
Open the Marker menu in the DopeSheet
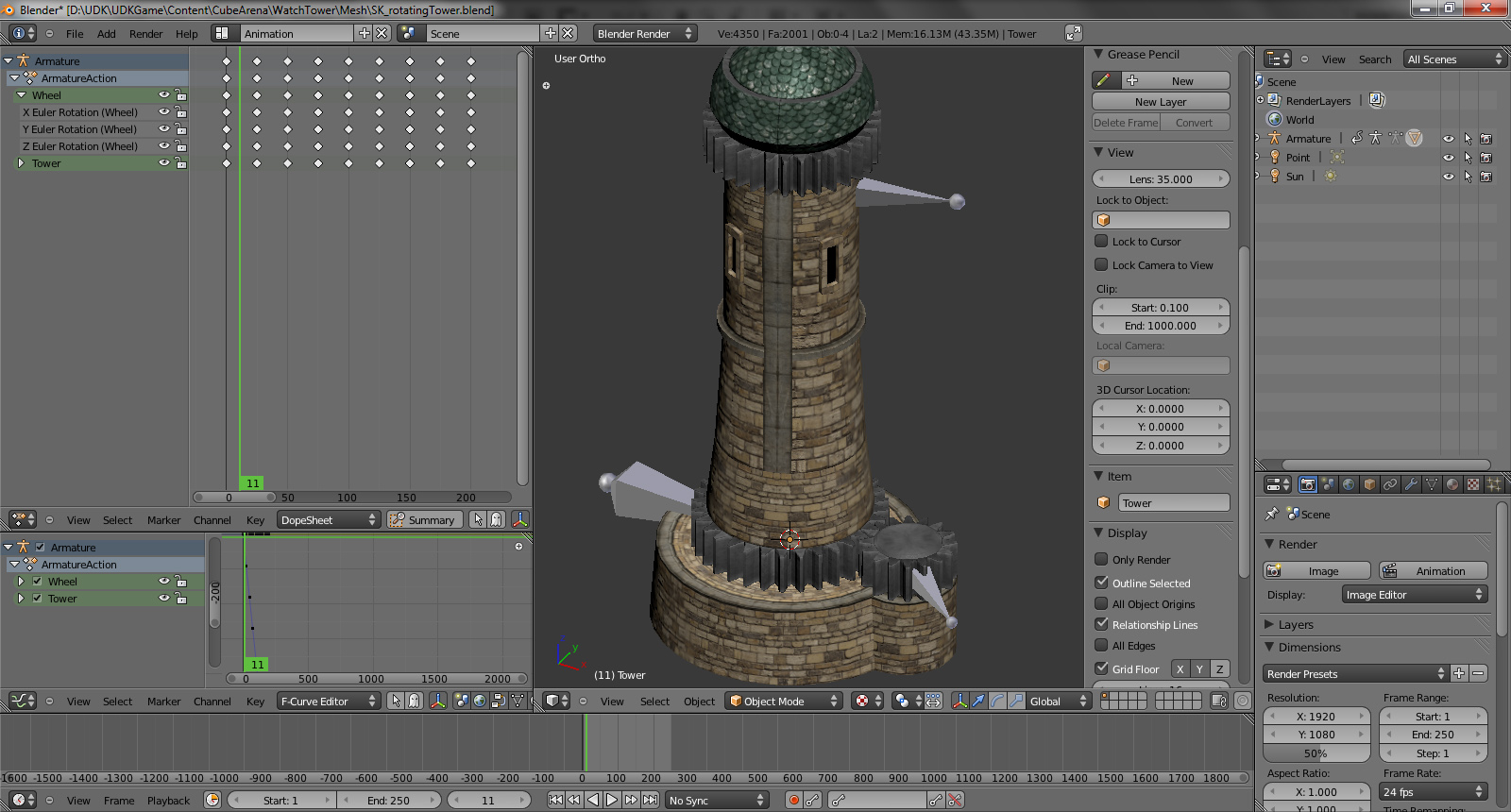[x=163, y=520]
